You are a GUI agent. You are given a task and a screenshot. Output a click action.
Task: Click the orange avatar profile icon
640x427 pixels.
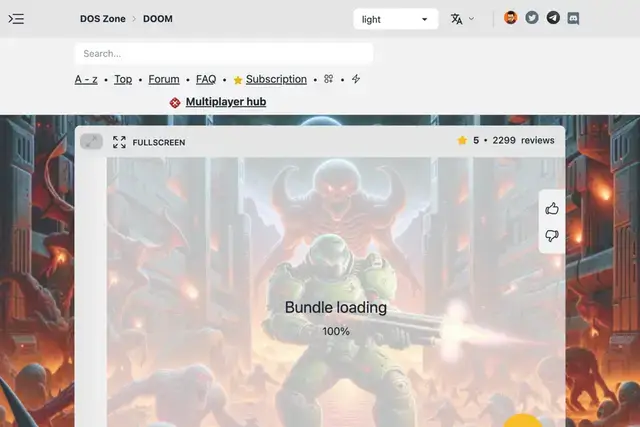tap(510, 18)
